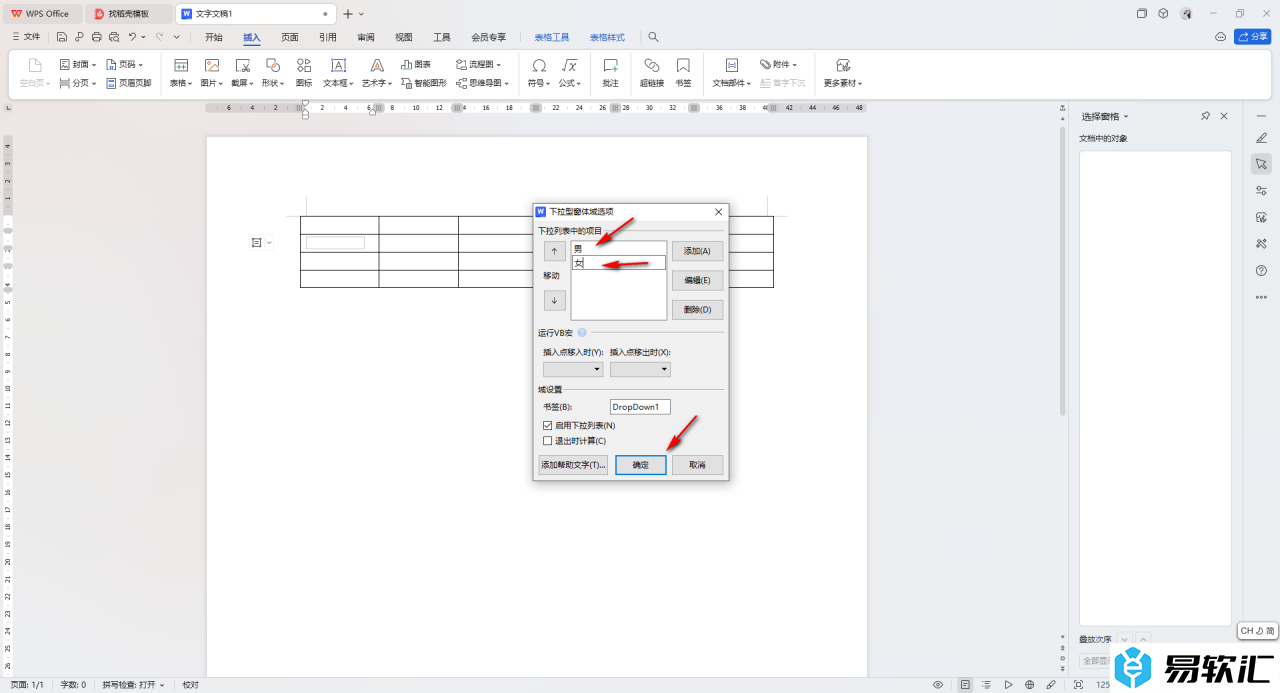Viewport: 1280px width, 693px height.
Task: Click the move-down arrow in the dialog
Action: click(554, 300)
